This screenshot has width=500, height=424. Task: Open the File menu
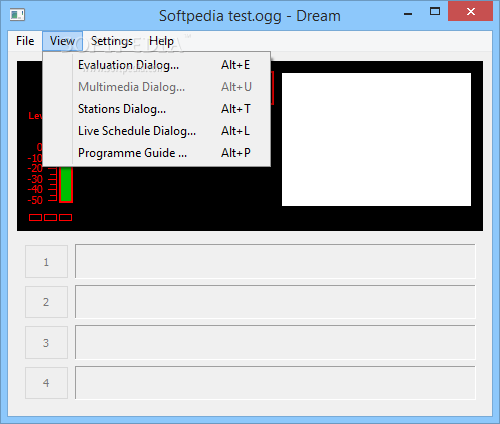tap(25, 41)
